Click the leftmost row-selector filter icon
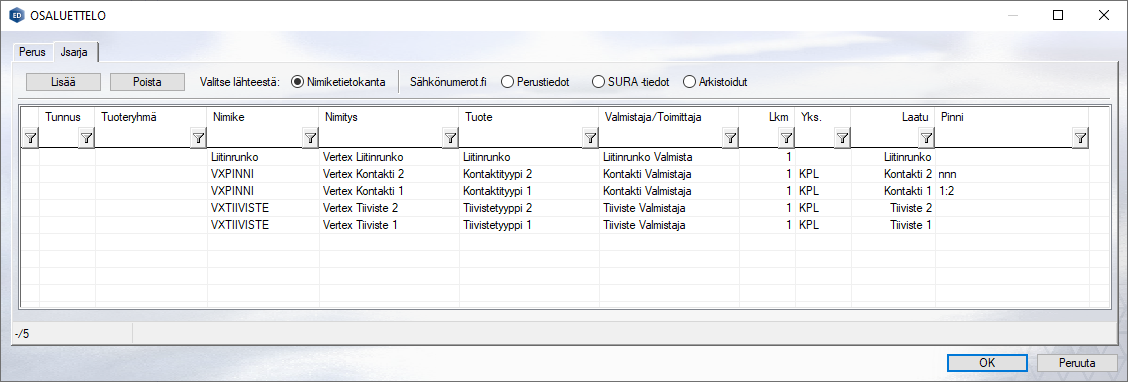Image resolution: width=1128 pixels, height=382 pixels. click(30, 139)
